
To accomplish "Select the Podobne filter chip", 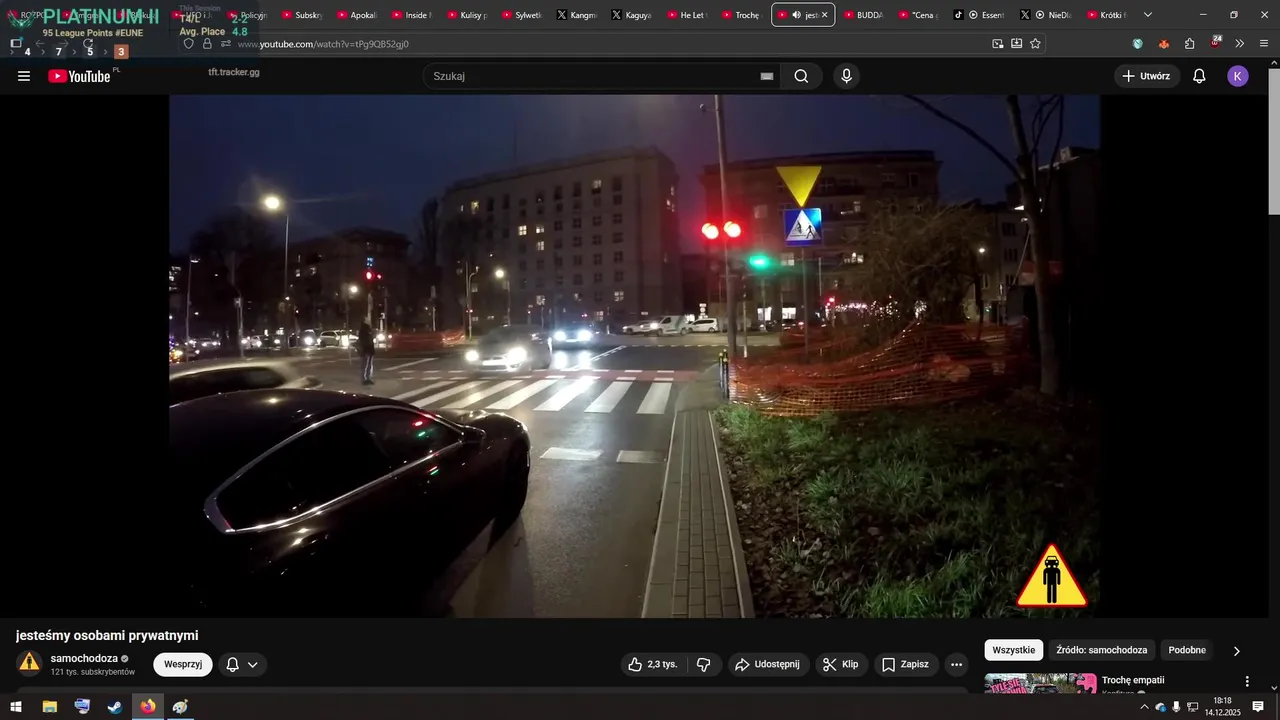I will (1187, 650).
